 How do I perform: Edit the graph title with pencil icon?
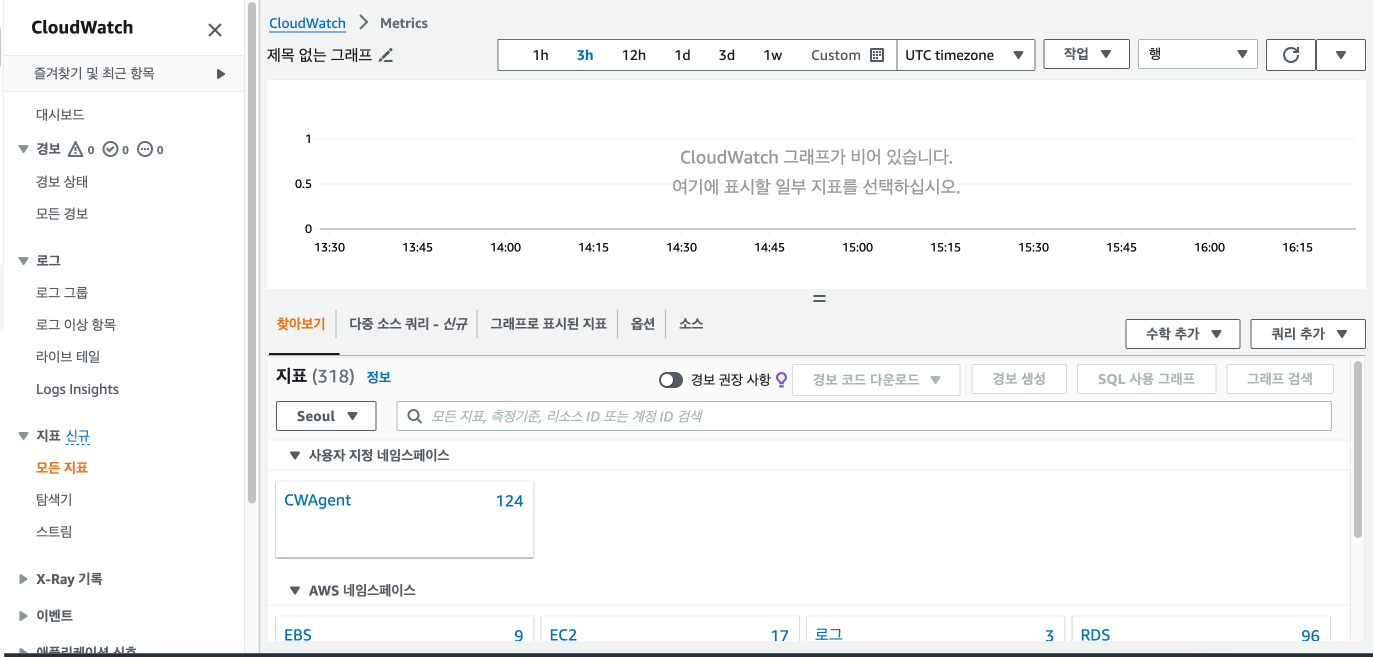click(386, 55)
